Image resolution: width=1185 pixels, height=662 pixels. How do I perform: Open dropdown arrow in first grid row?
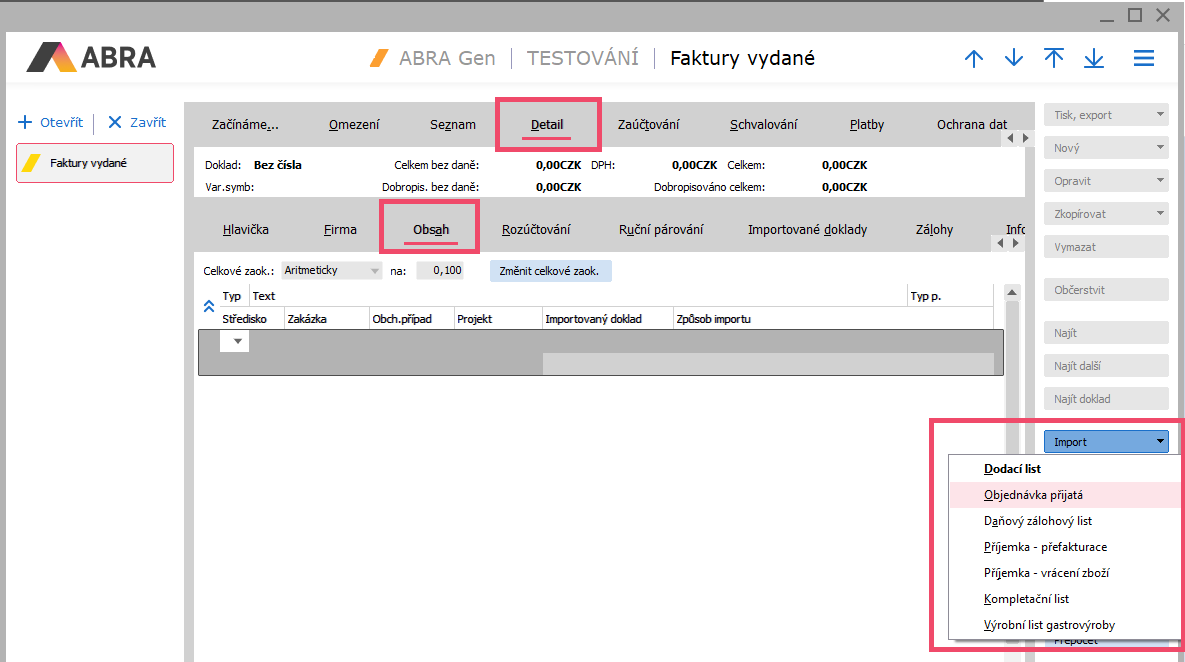(x=238, y=342)
